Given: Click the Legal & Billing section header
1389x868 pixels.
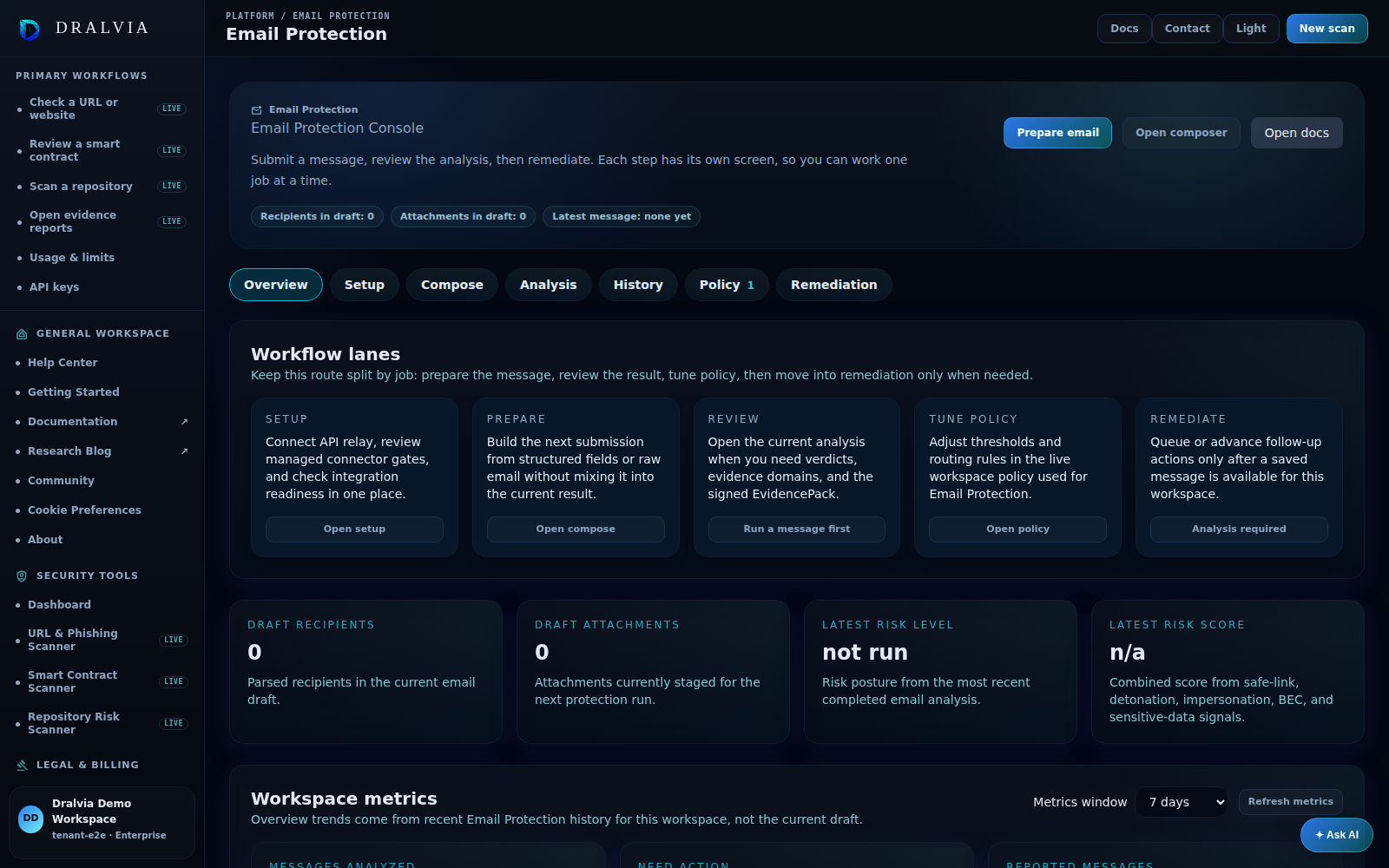Looking at the screenshot, I should coord(87,766).
